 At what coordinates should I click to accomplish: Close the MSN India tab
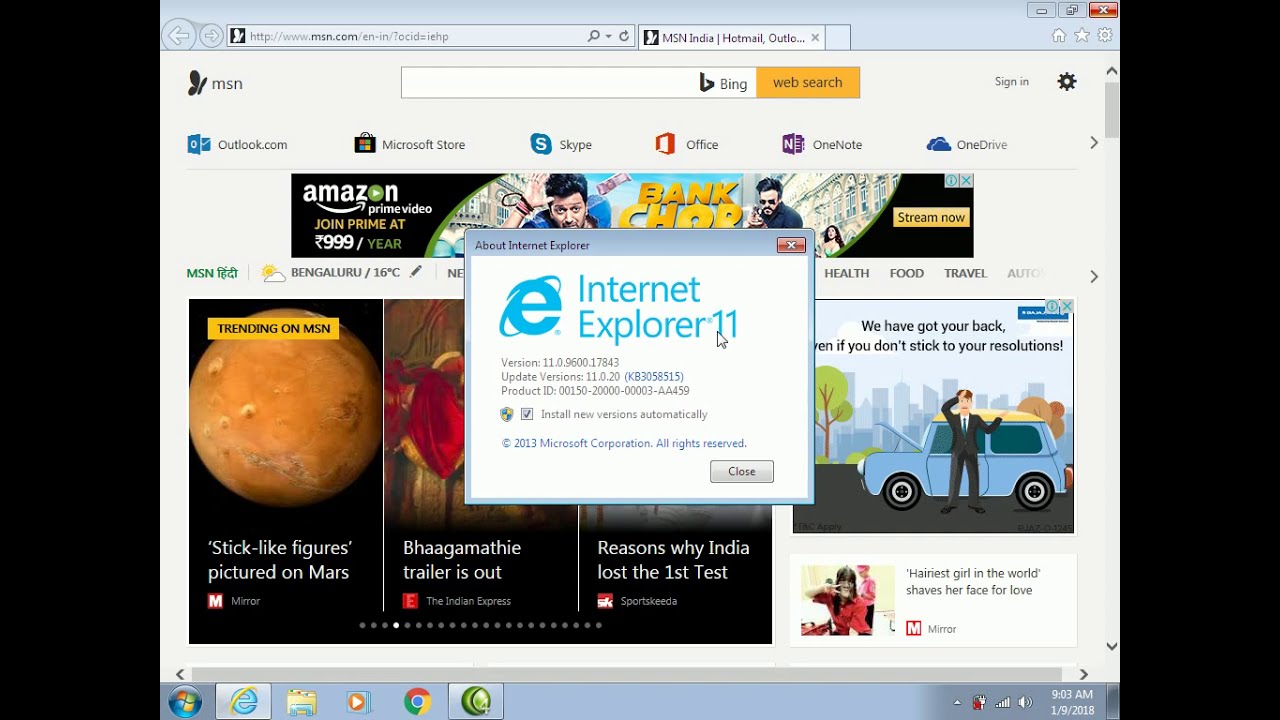815,38
